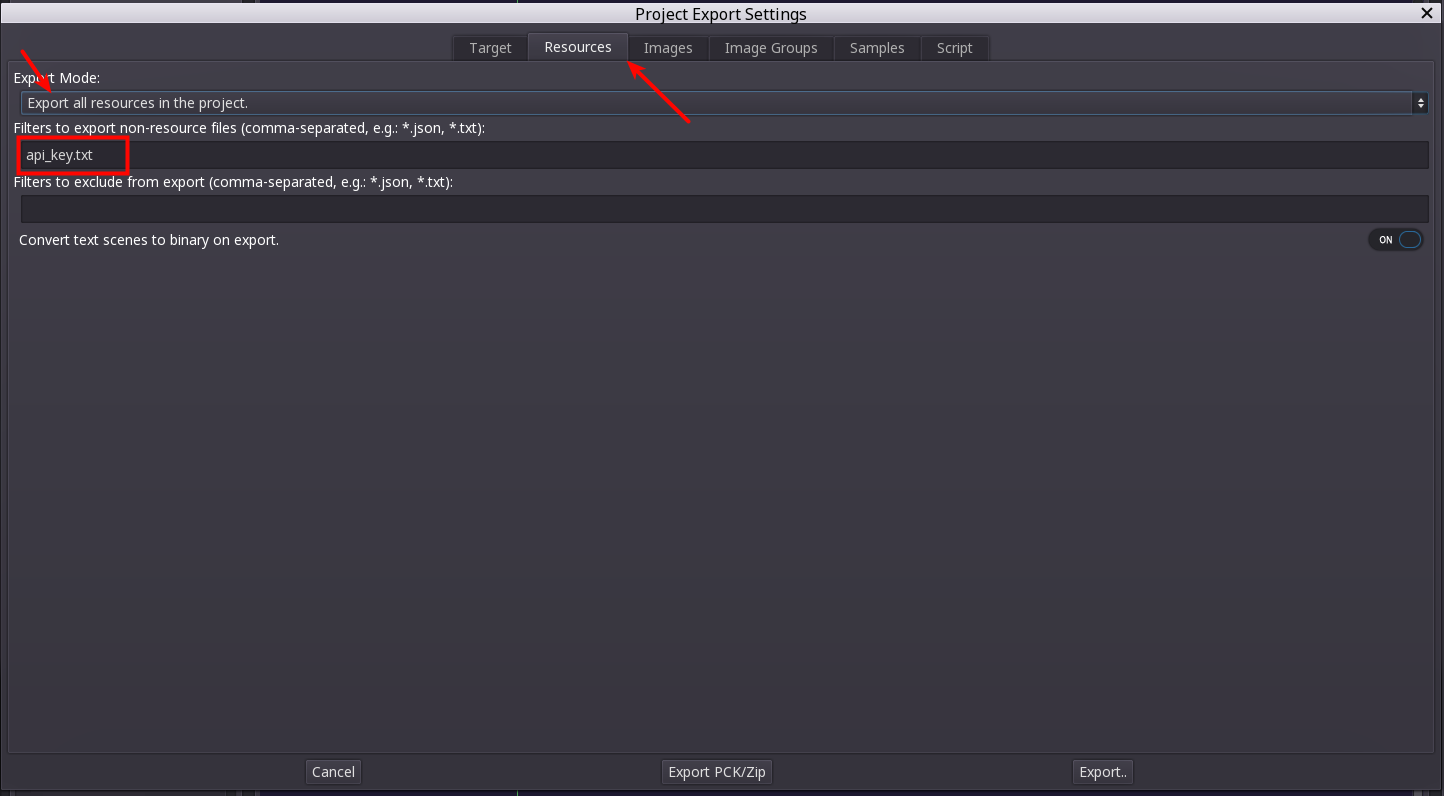
Task: Click the exclude from export filter field
Action: click(725, 209)
